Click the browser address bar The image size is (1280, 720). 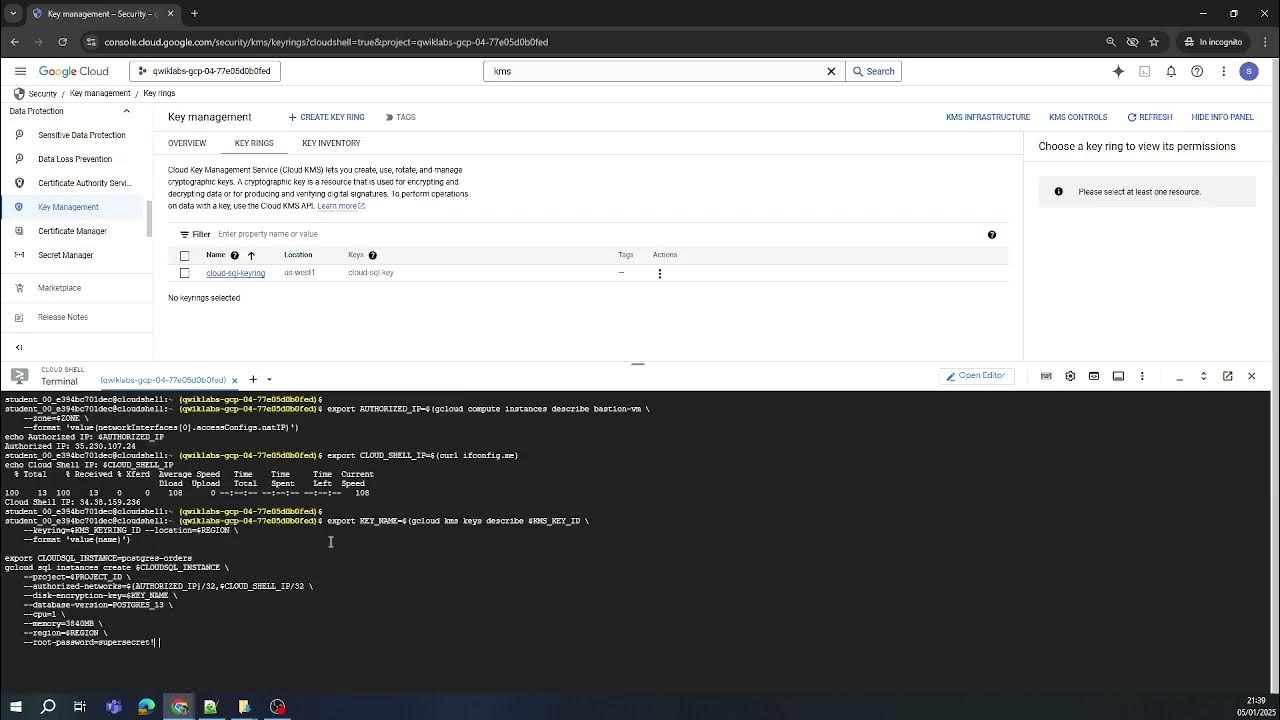pos(590,42)
